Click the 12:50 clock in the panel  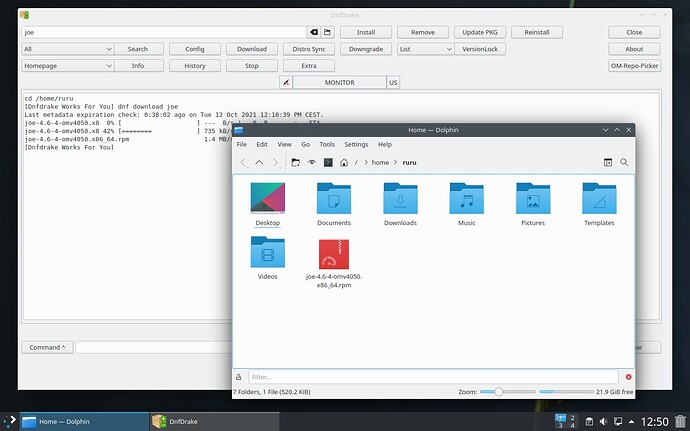coord(654,422)
